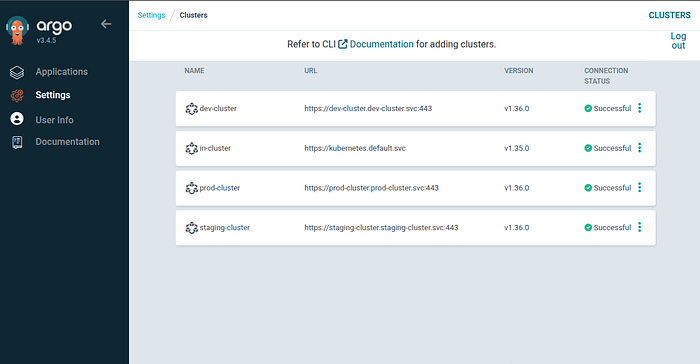Click the Settings gears icon

pos(17,95)
